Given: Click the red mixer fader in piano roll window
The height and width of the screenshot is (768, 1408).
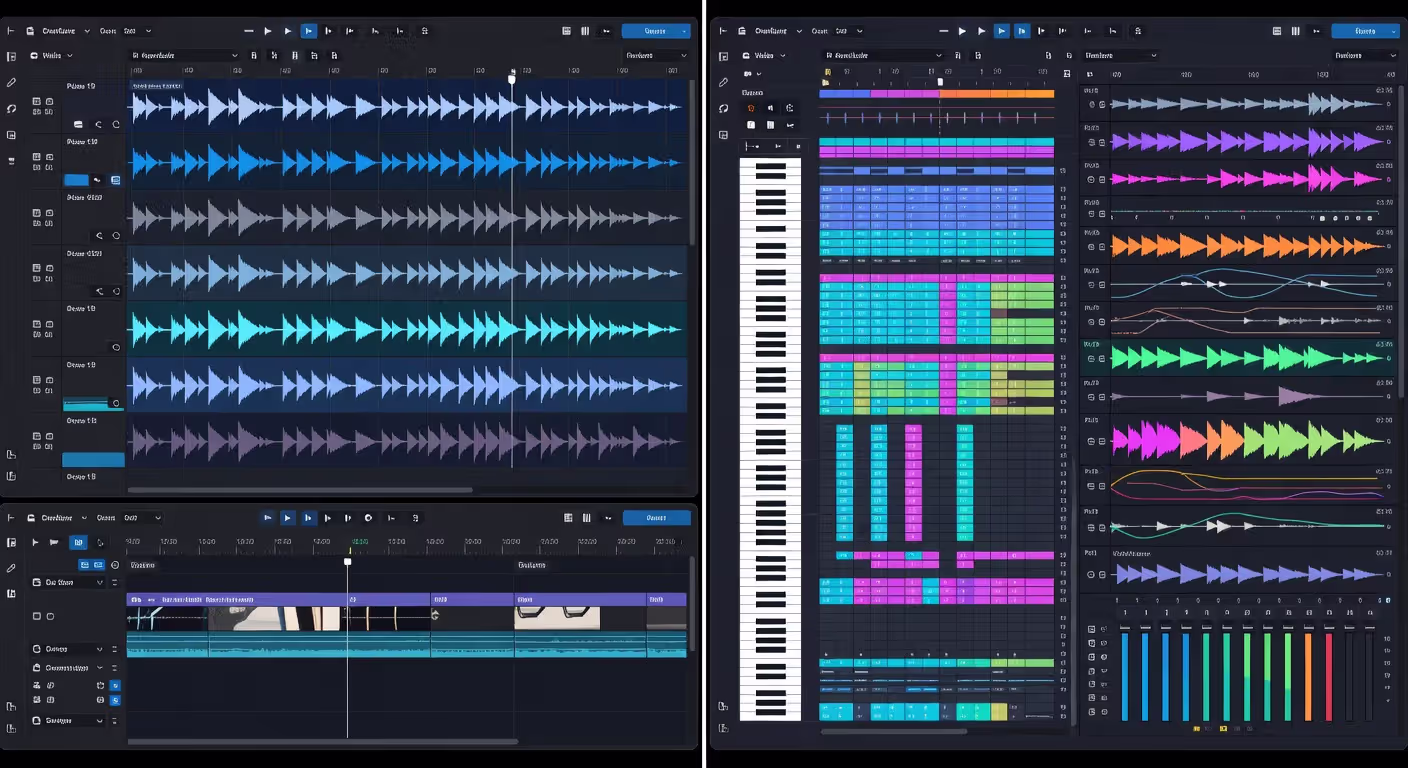Looking at the screenshot, I should (1329, 675).
